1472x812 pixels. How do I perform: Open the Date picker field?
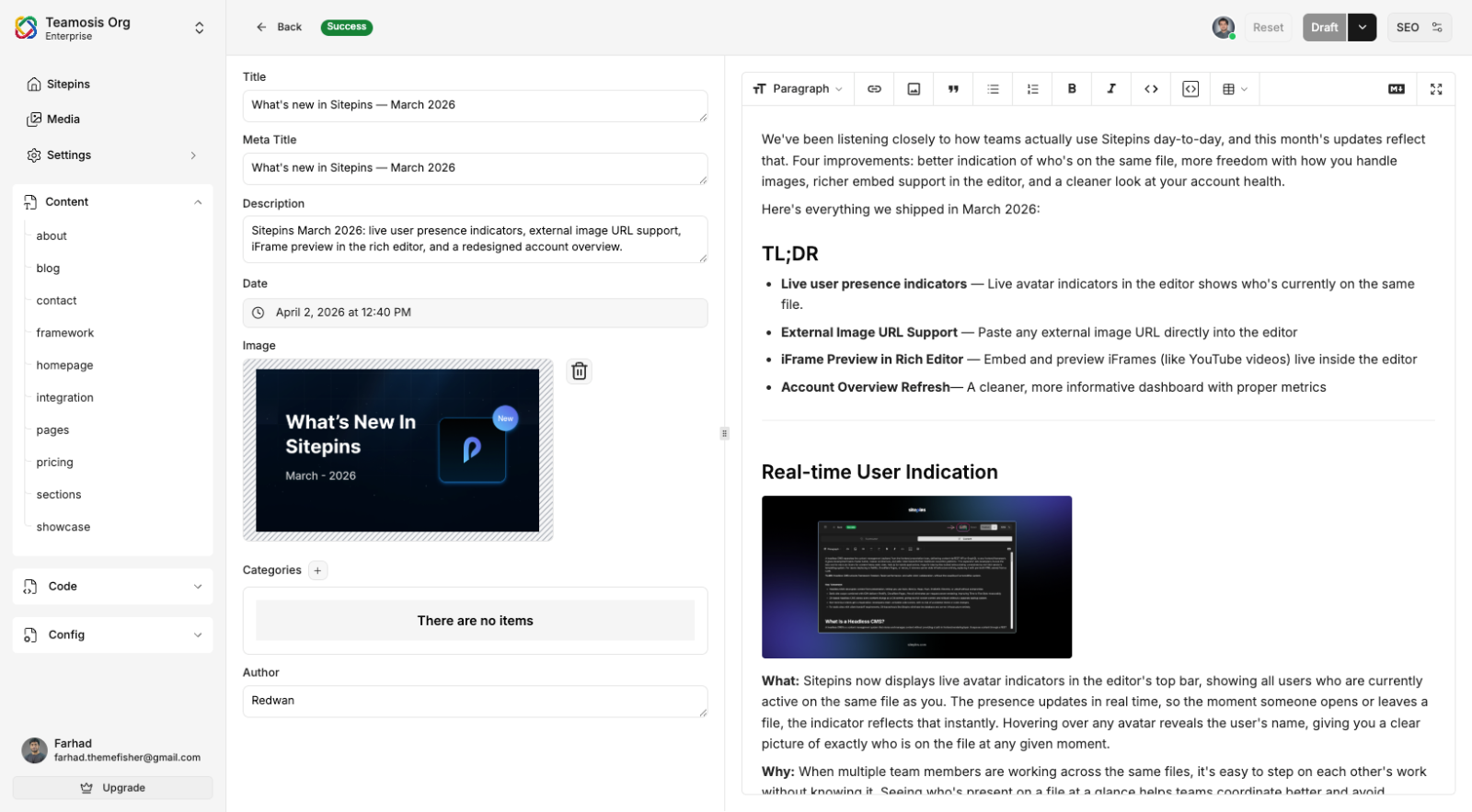click(475, 313)
